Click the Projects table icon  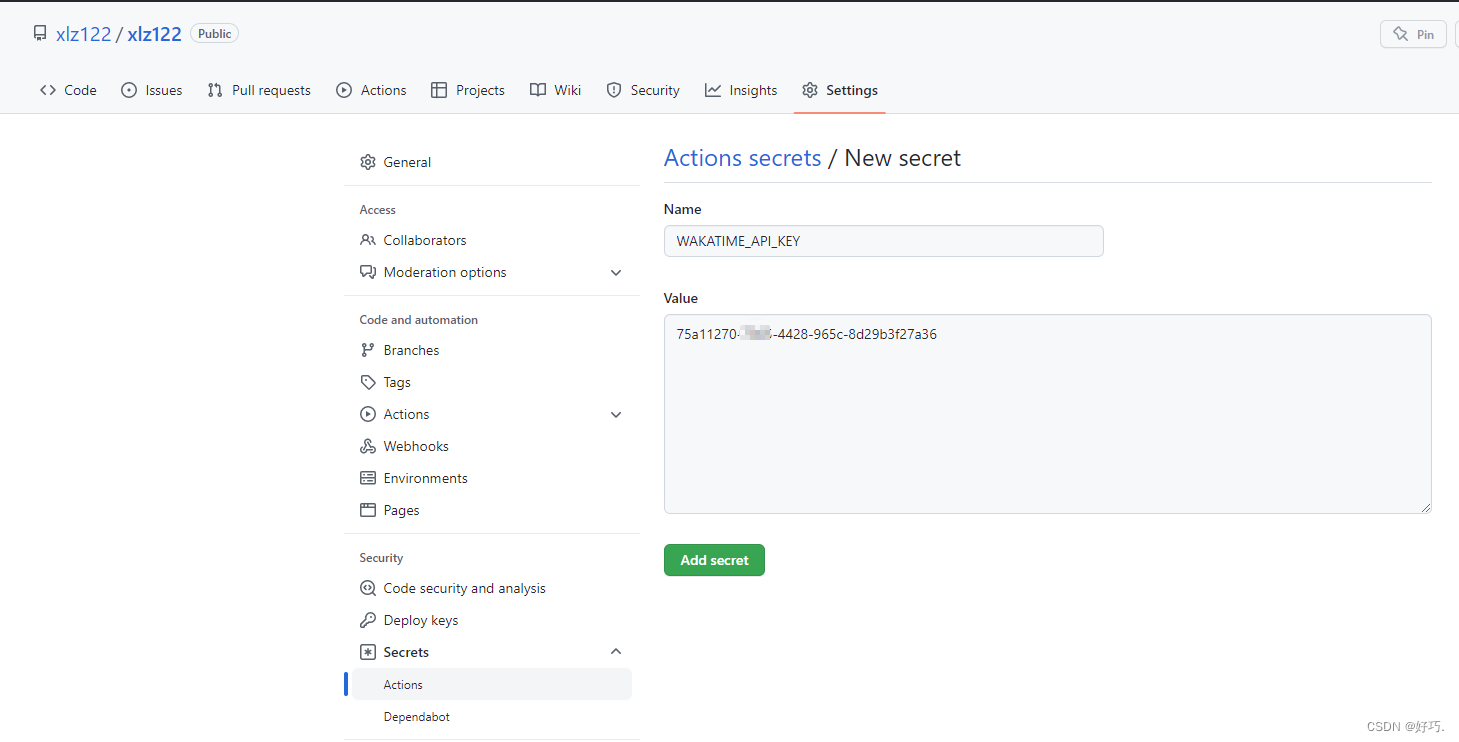coord(439,90)
